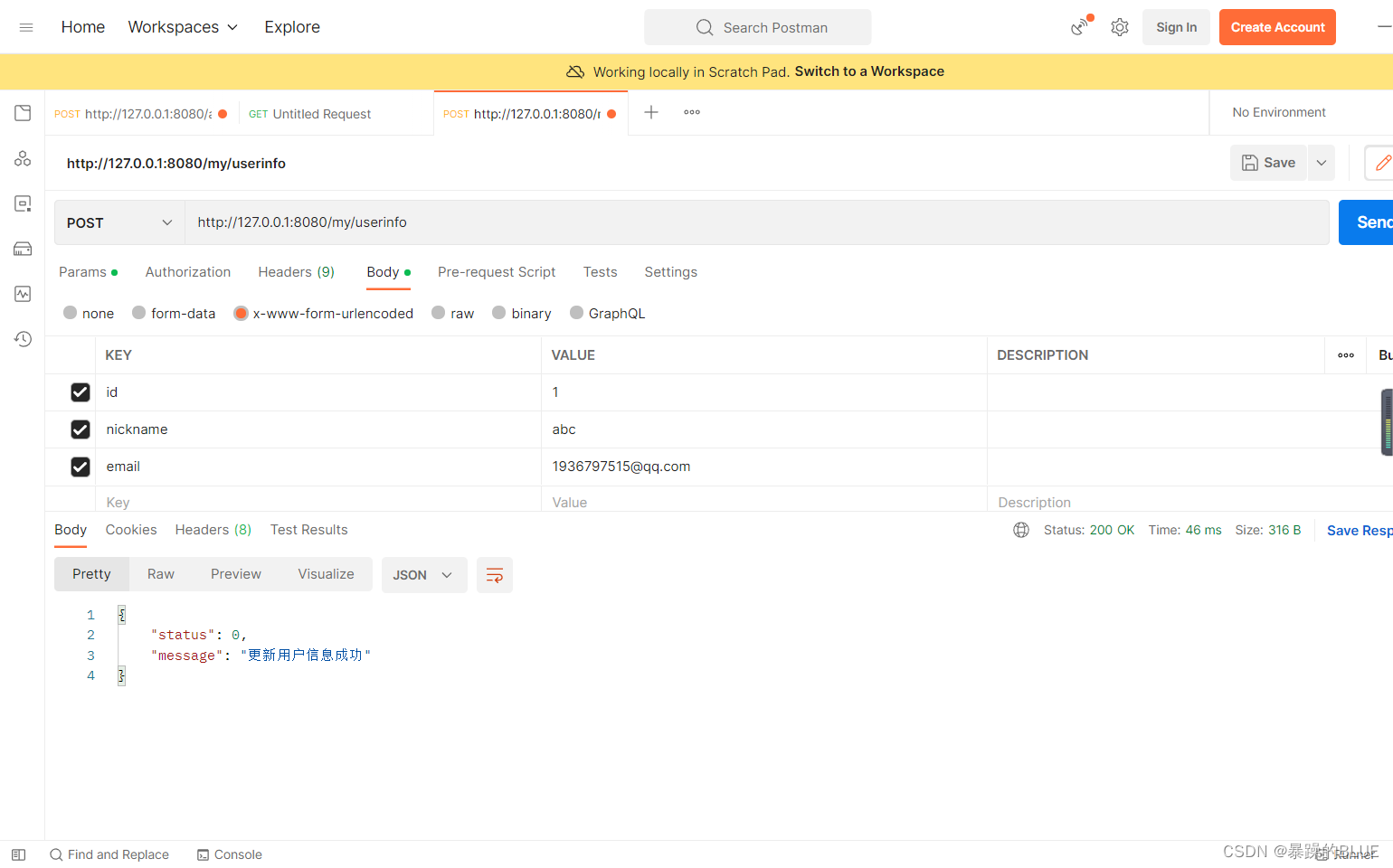Open the hamburger menu icon
Image resolution: width=1393 pixels, height=868 pixels.
pyautogui.click(x=26, y=27)
